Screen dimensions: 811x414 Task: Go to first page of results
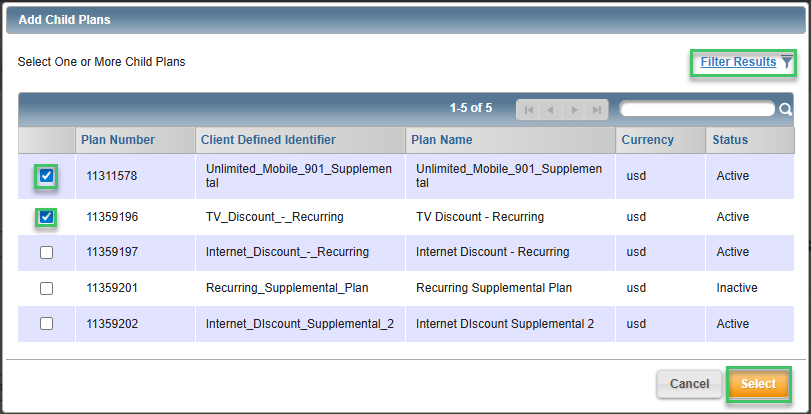528,110
